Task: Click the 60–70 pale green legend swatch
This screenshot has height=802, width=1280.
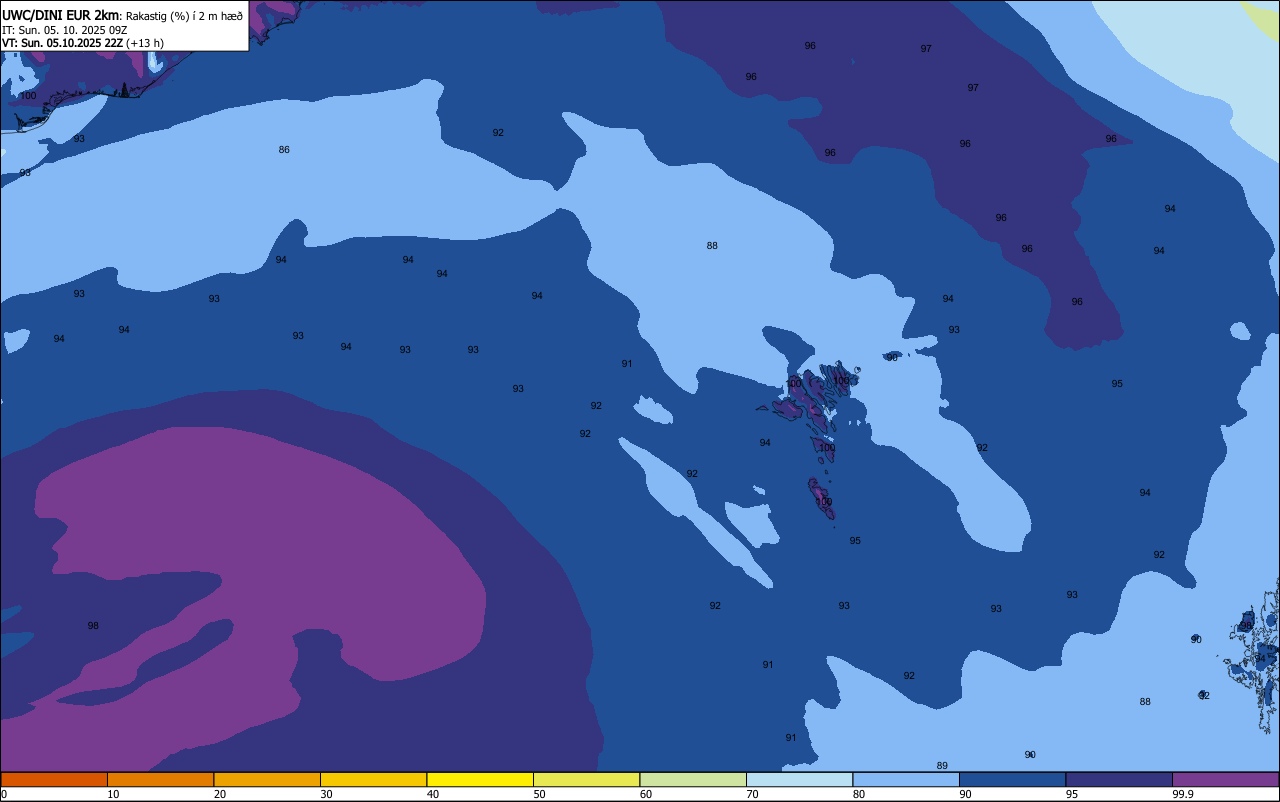Action: pos(693,779)
